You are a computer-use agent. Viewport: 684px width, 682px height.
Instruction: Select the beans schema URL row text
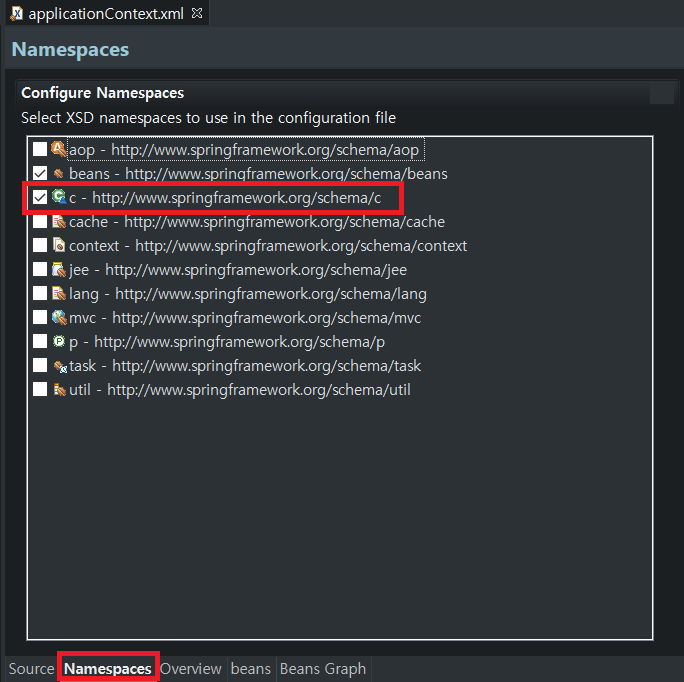pyautogui.click(x=258, y=174)
